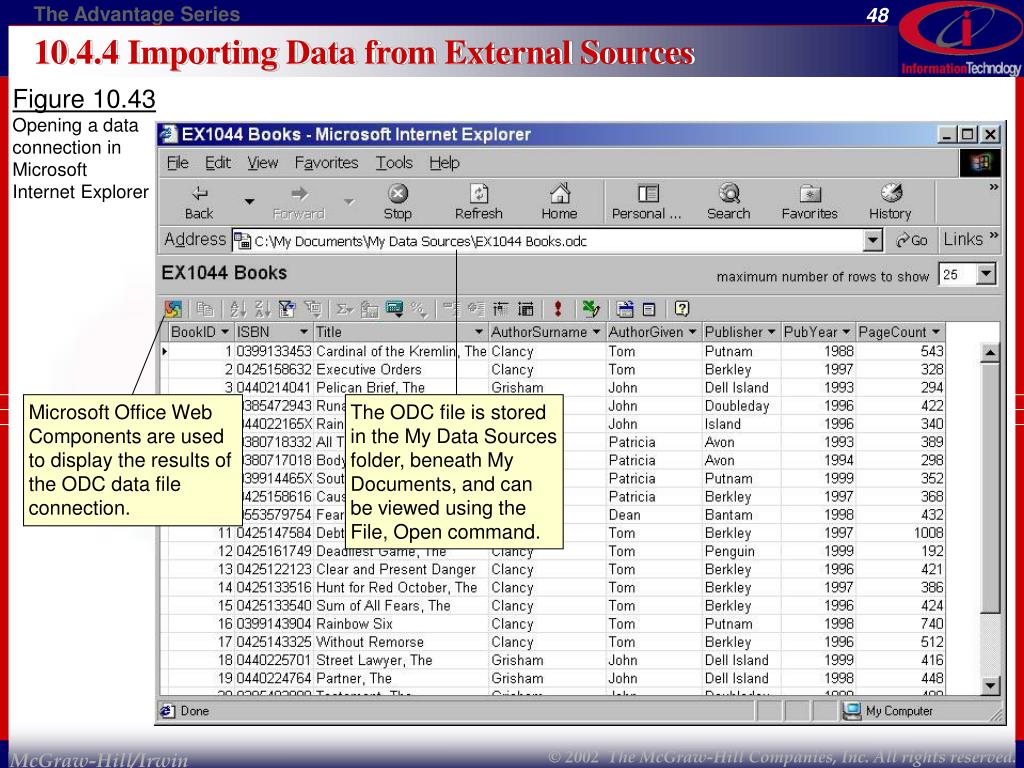Screen dimensions: 1024x768
Task: Select the 'Rainbow Six' title cell
Action: [x=401, y=624]
